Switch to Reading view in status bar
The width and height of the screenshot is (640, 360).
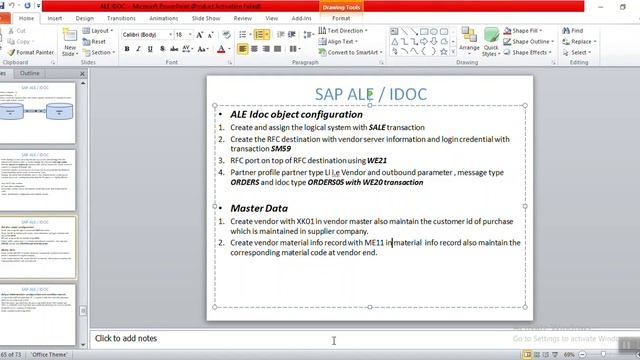pyautogui.click(x=546, y=355)
